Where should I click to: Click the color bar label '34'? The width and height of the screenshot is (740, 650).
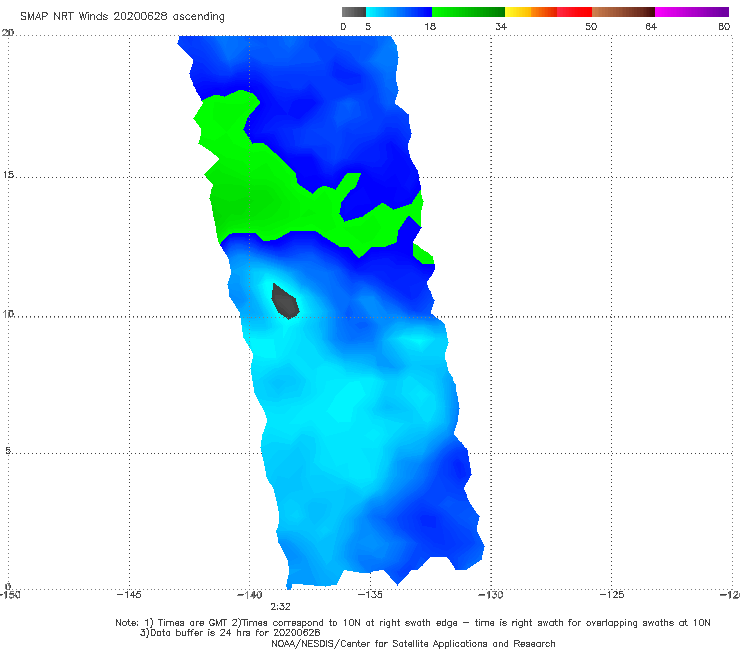pos(501,26)
